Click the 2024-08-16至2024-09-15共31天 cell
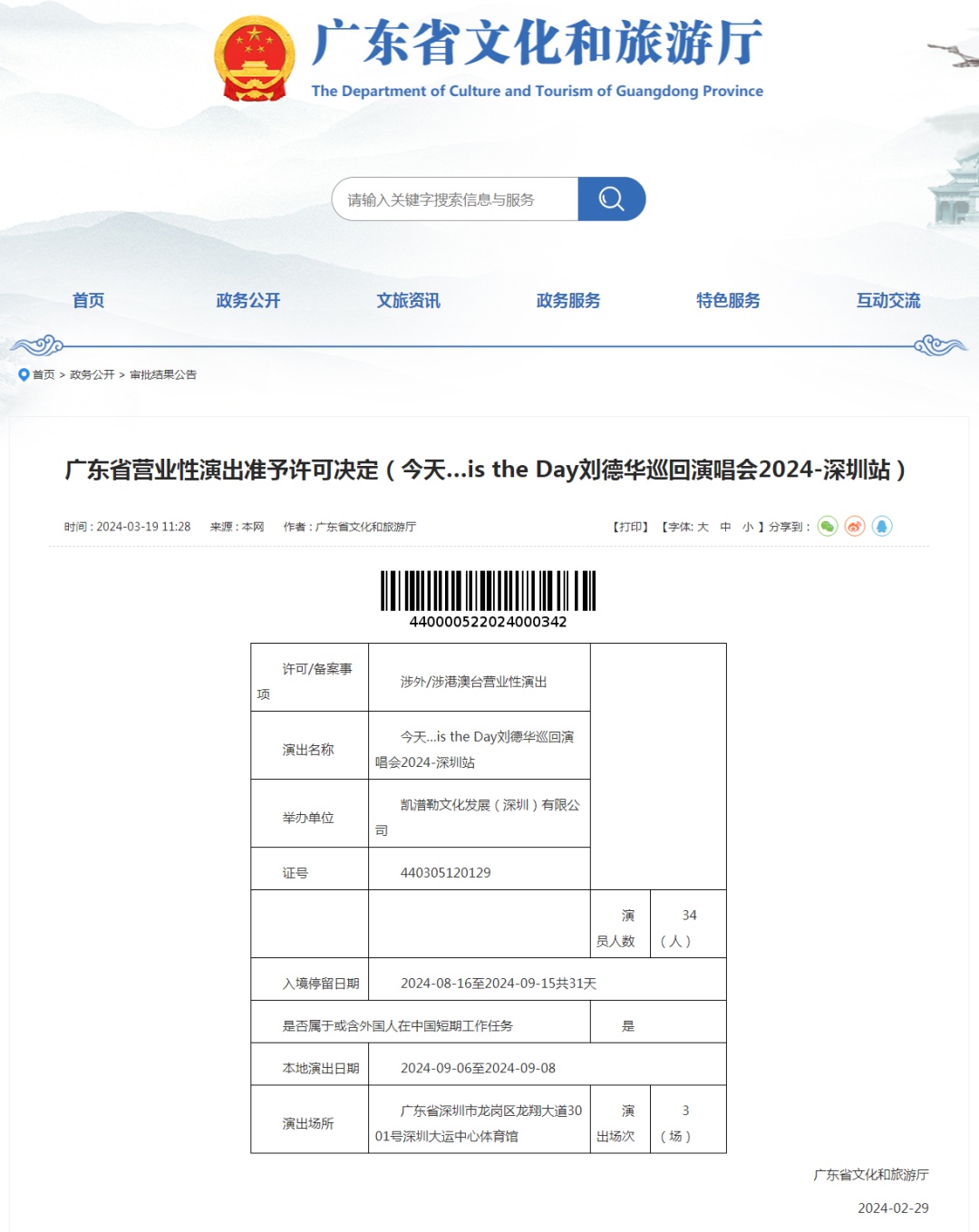 coord(548,979)
